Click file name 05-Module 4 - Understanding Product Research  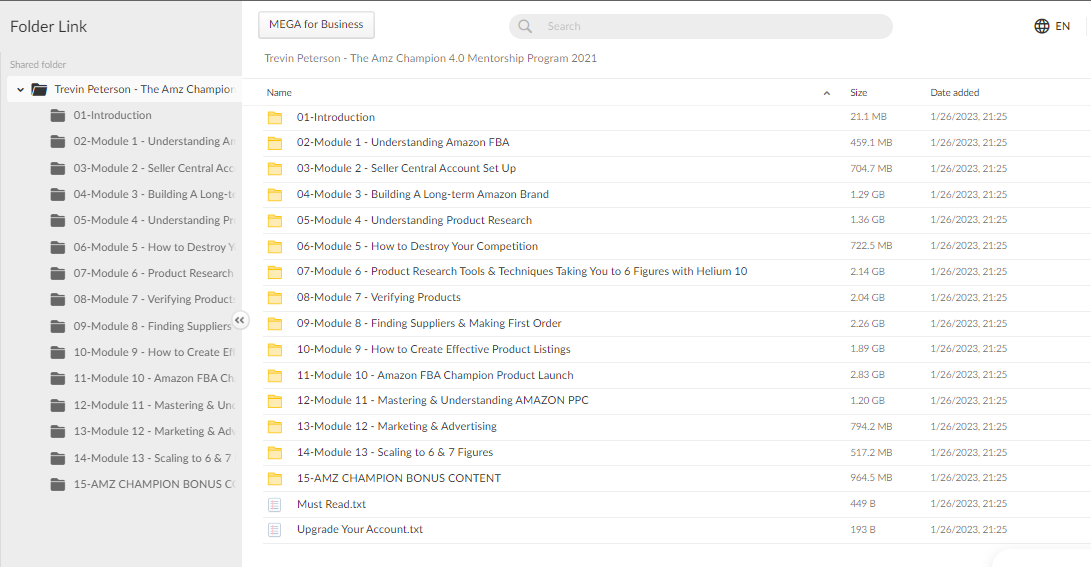point(414,220)
